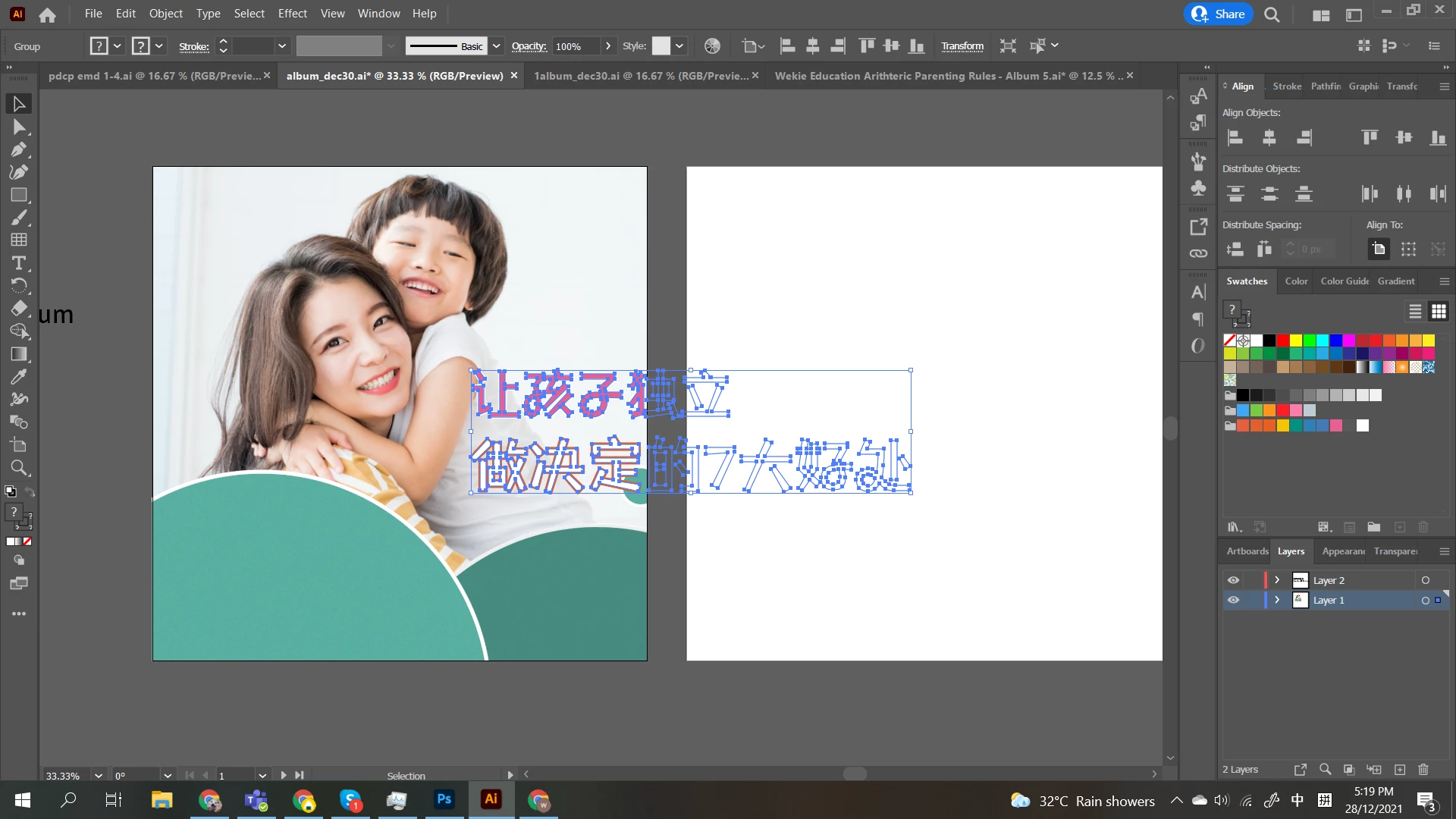
Task: Click Horizontal Align Center in Align panel
Action: tap(1269, 137)
